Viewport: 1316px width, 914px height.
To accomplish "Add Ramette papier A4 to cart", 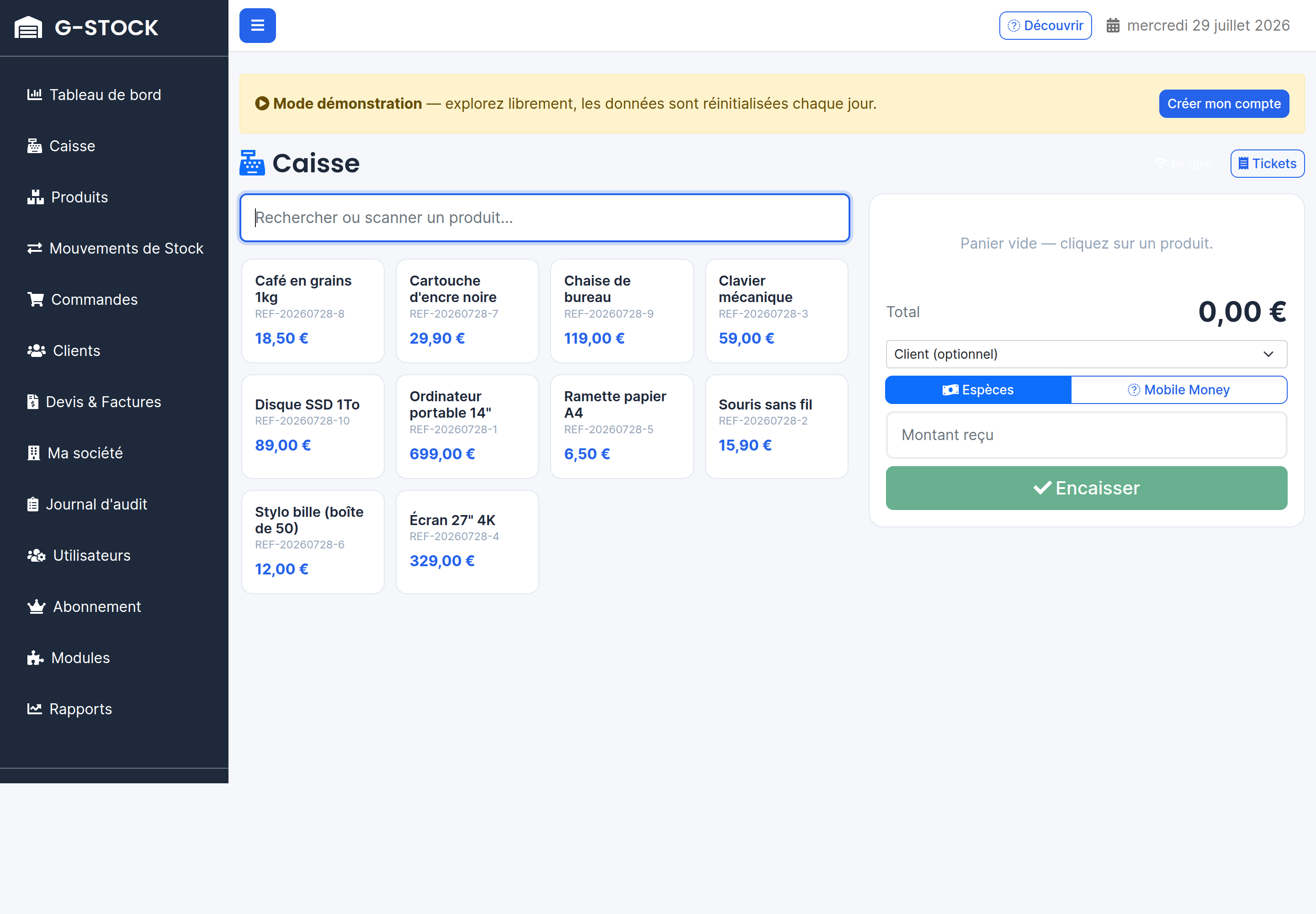I will [622, 427].
